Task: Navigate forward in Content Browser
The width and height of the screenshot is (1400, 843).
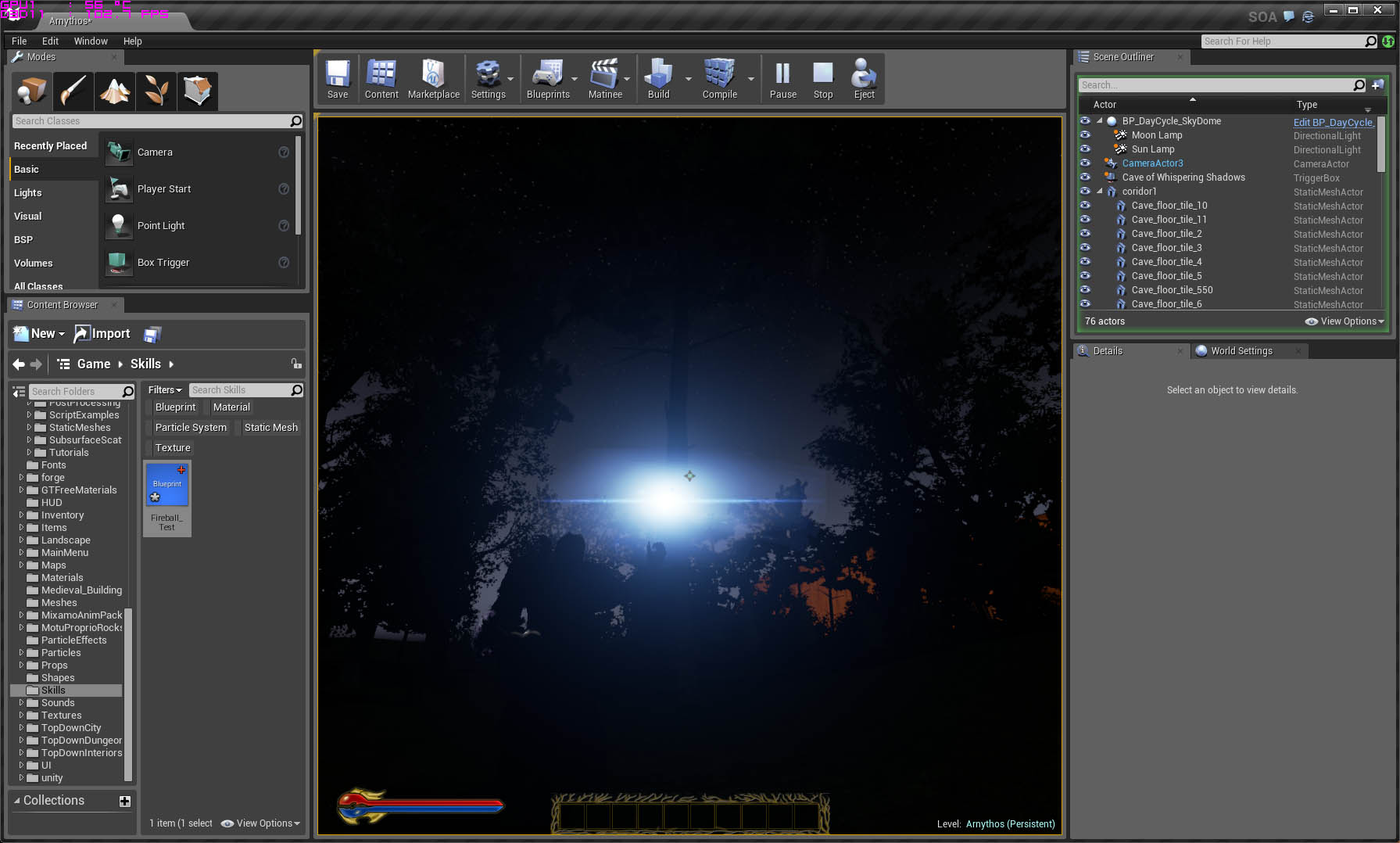Action: (36, 364)
